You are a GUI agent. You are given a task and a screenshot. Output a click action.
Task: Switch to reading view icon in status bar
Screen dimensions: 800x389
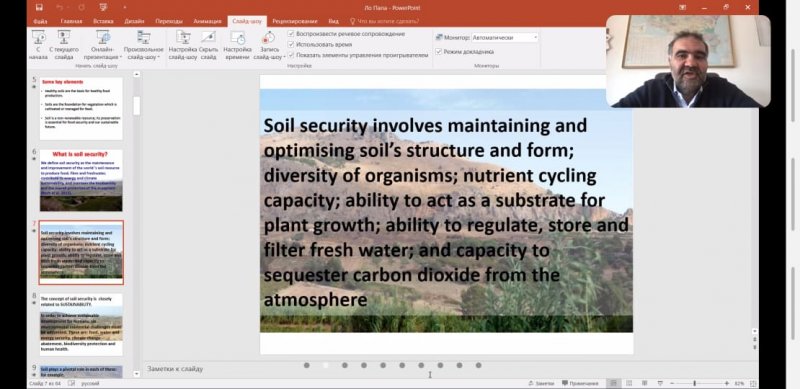644,383
